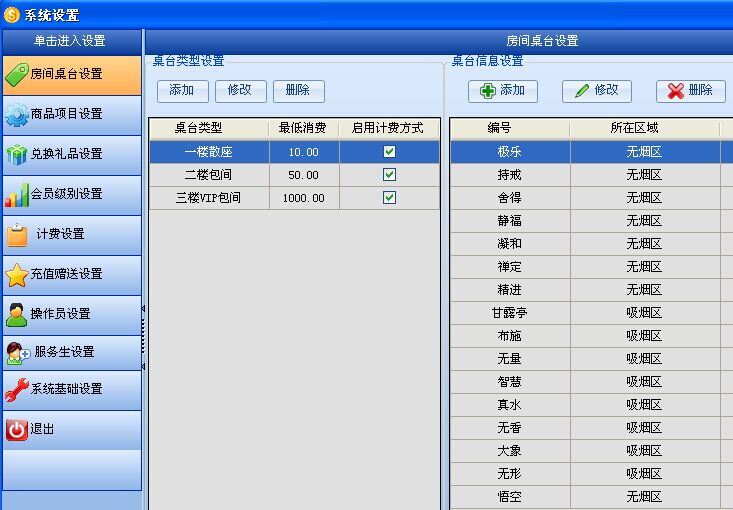Toggle billing checkbox for 一楼散座
The image size is (733, 510).
pyautogui.click(x=389, y=152)
